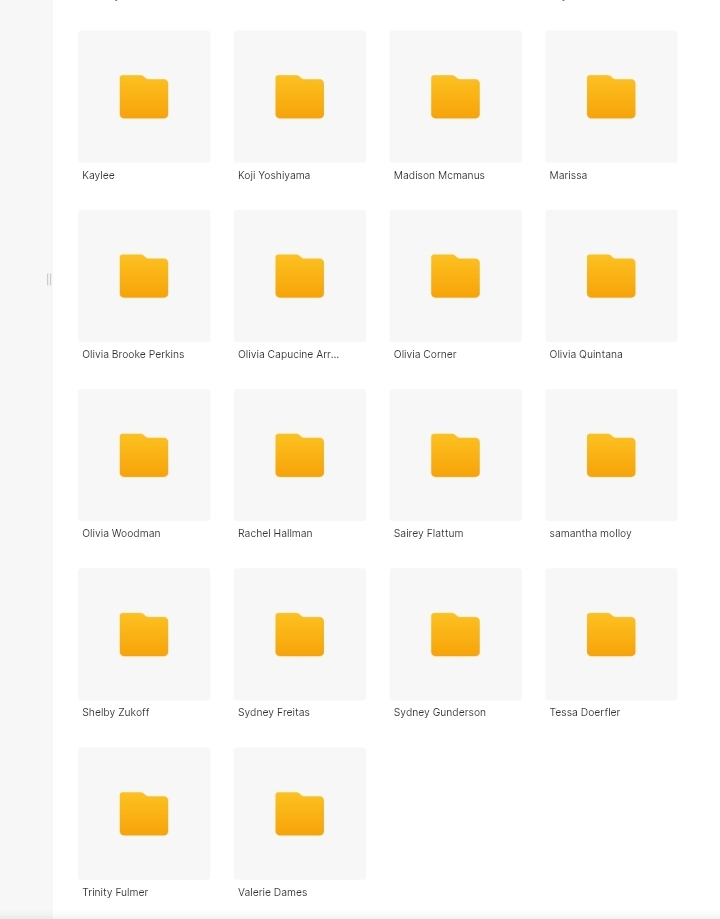Screen dimensions: 720x919
Task: Click the Madison Mcmanus folder icon
Action: [x=455, y=97]
